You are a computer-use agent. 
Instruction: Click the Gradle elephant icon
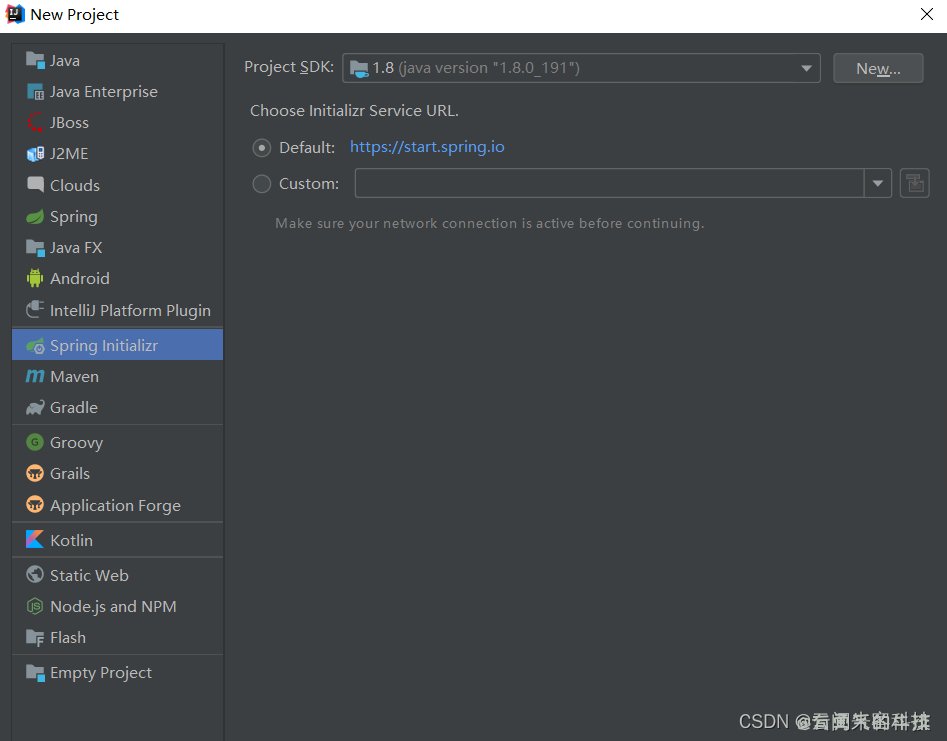(35, 408)
